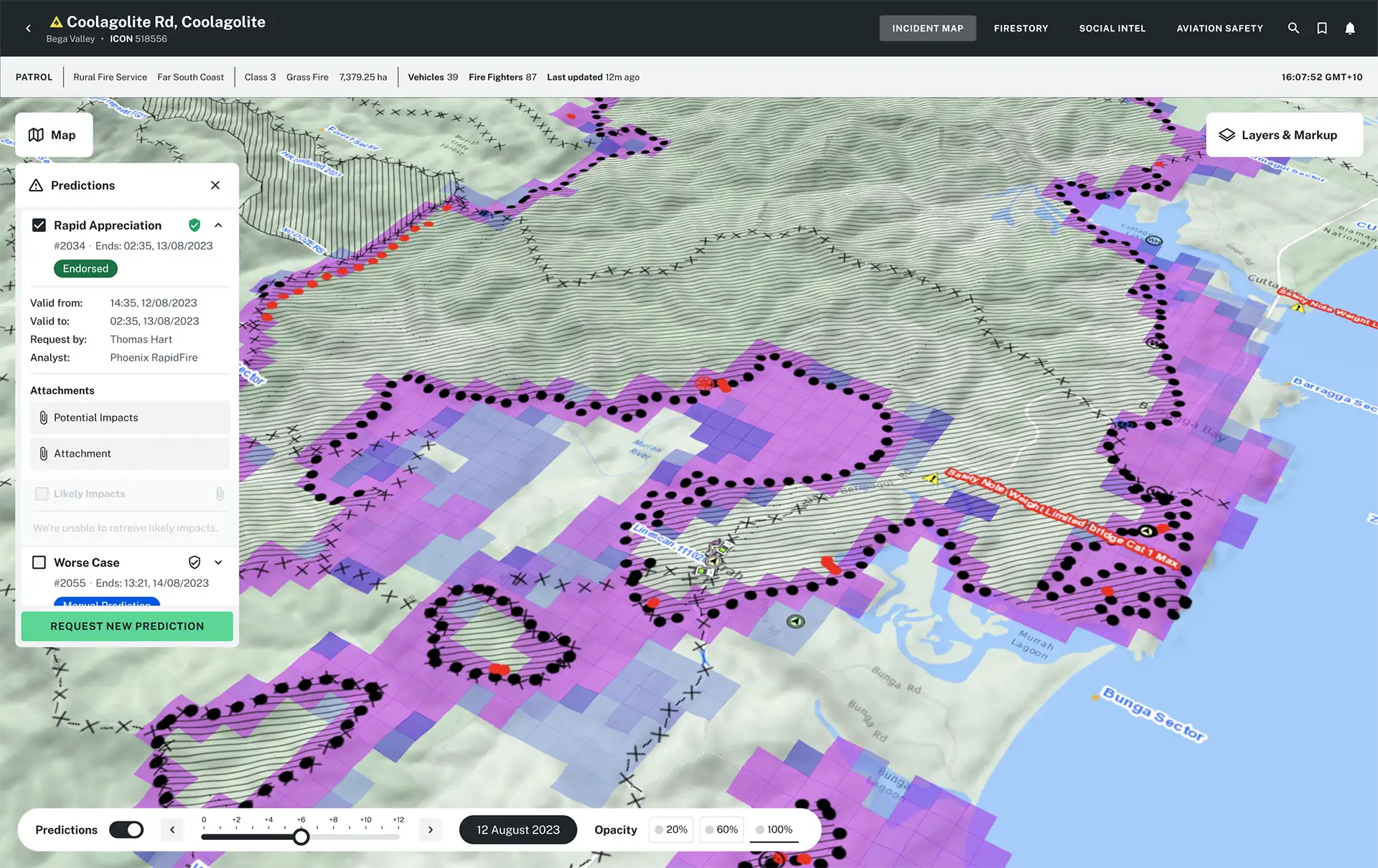
Task: Click the paperclip on Potential Impacts
Action: tap(44, 418)
